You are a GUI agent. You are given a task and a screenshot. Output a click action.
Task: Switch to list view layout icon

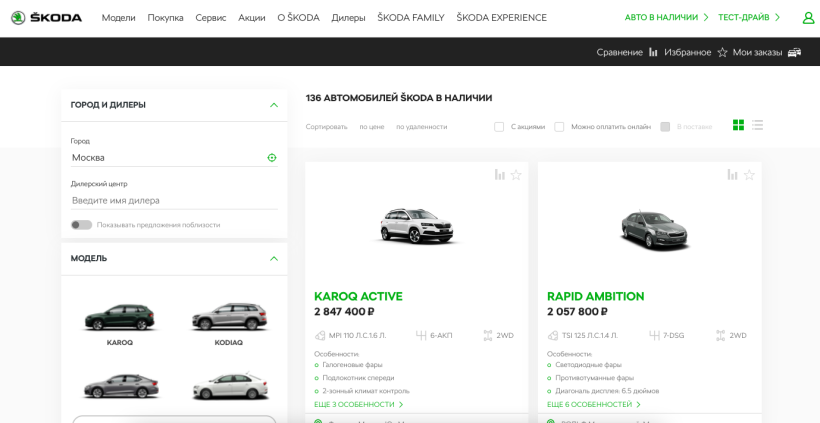click(757, 125)
